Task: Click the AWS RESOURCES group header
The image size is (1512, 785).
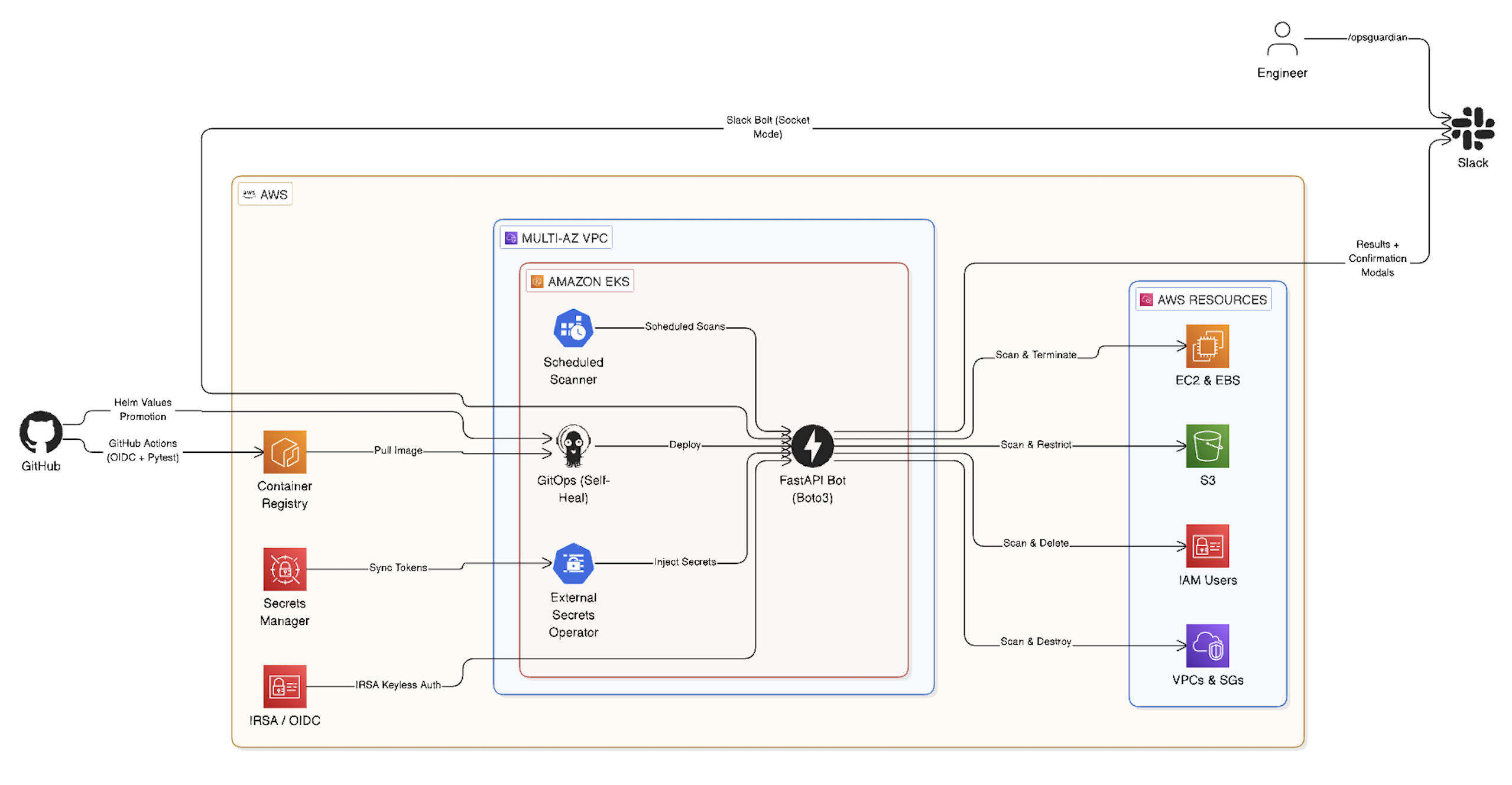Action: coord(1205,299)
